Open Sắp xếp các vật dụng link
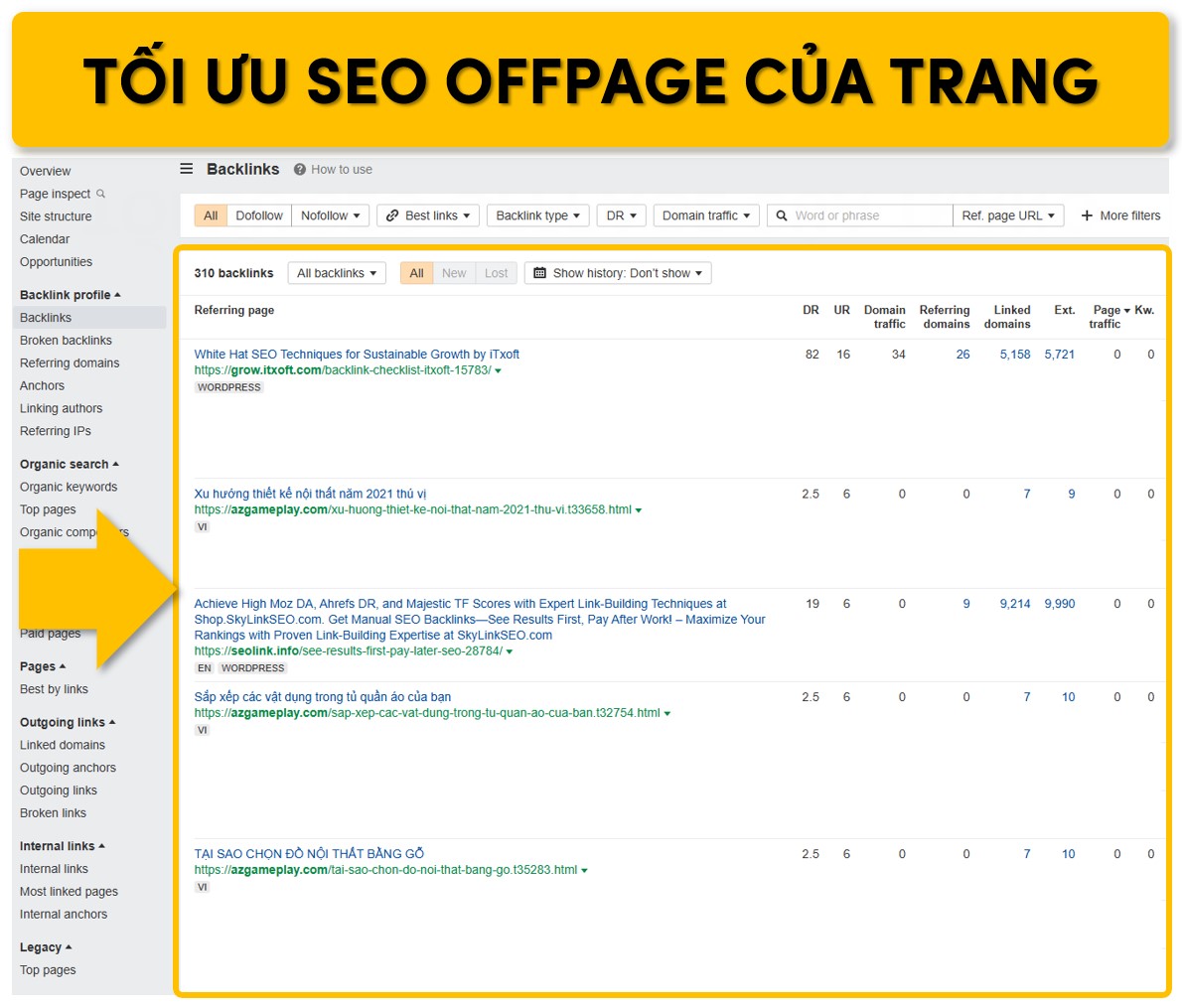The height and width of the screenshot is (1008, 1182). [323, 696]
